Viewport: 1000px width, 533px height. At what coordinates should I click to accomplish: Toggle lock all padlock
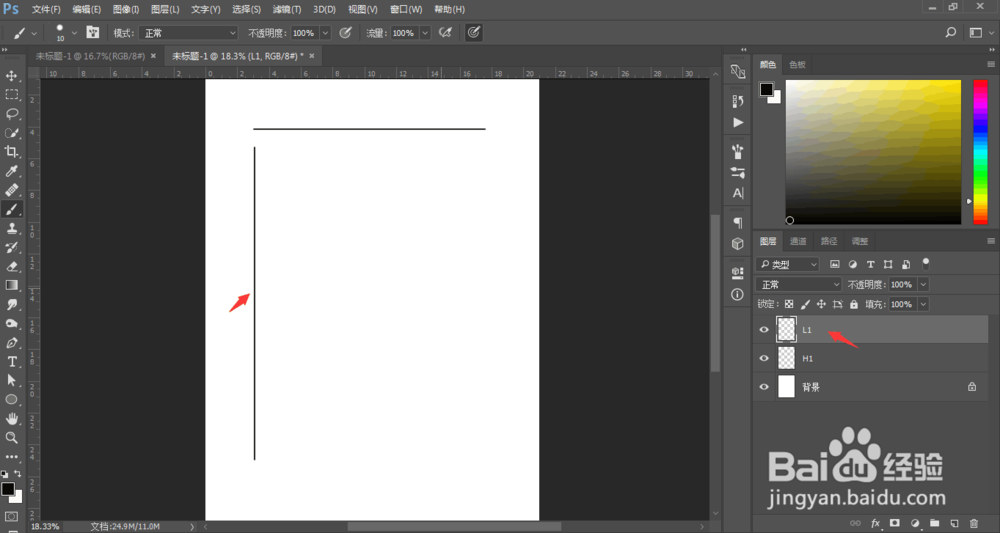854,304
